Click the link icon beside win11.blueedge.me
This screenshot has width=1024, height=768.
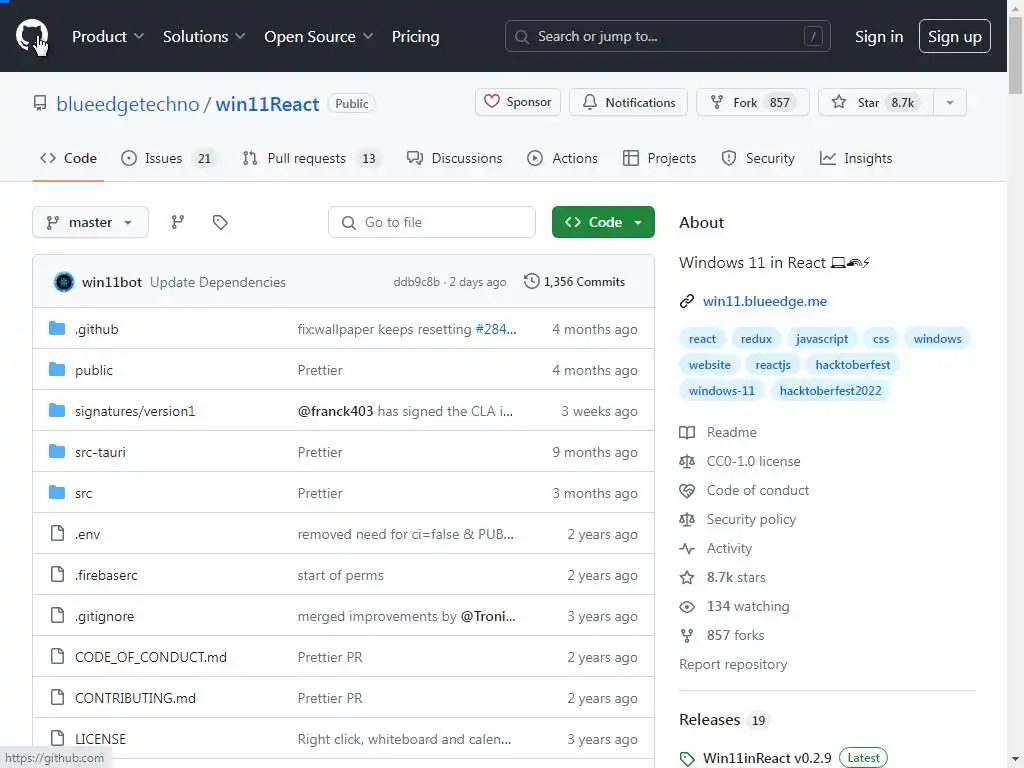coord(686,301)
